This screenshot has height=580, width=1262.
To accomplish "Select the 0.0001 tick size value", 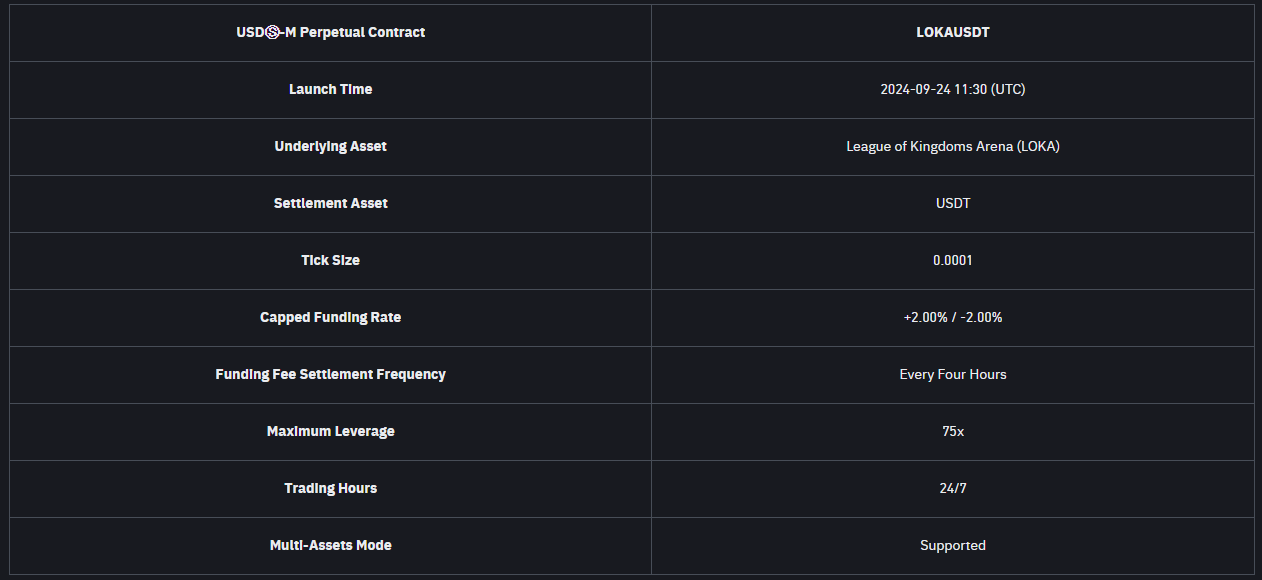I will click(x=952, y=260).
